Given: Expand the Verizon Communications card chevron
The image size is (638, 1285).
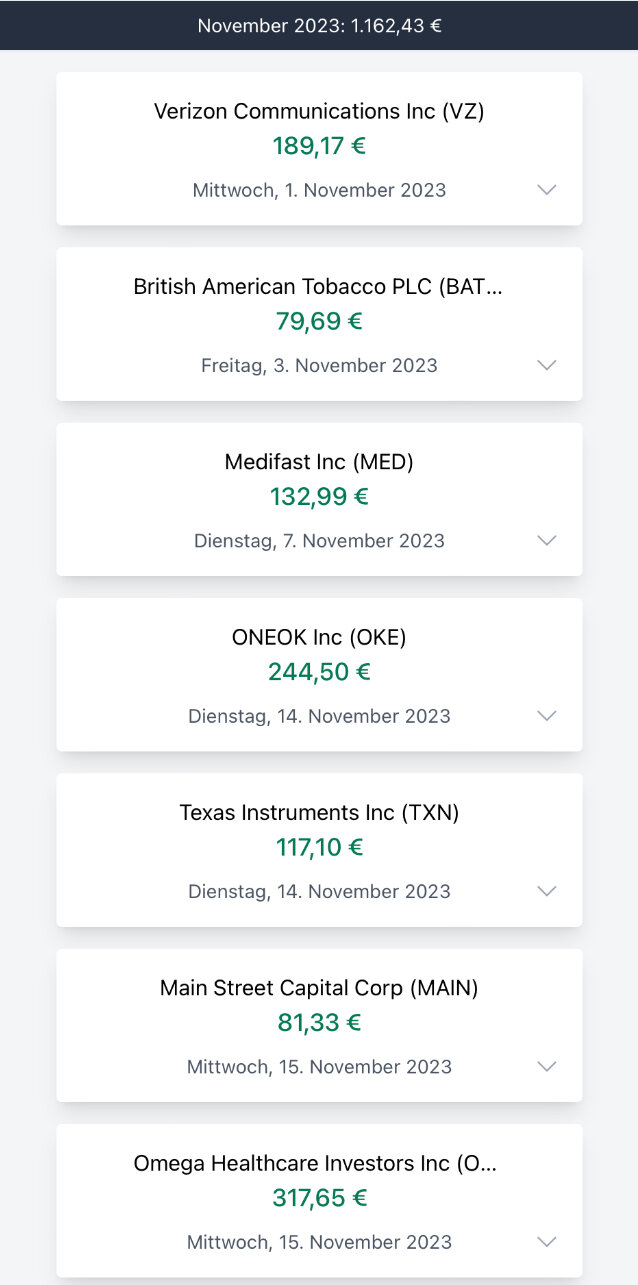Looking at the screenshot, I should point(546,190).
